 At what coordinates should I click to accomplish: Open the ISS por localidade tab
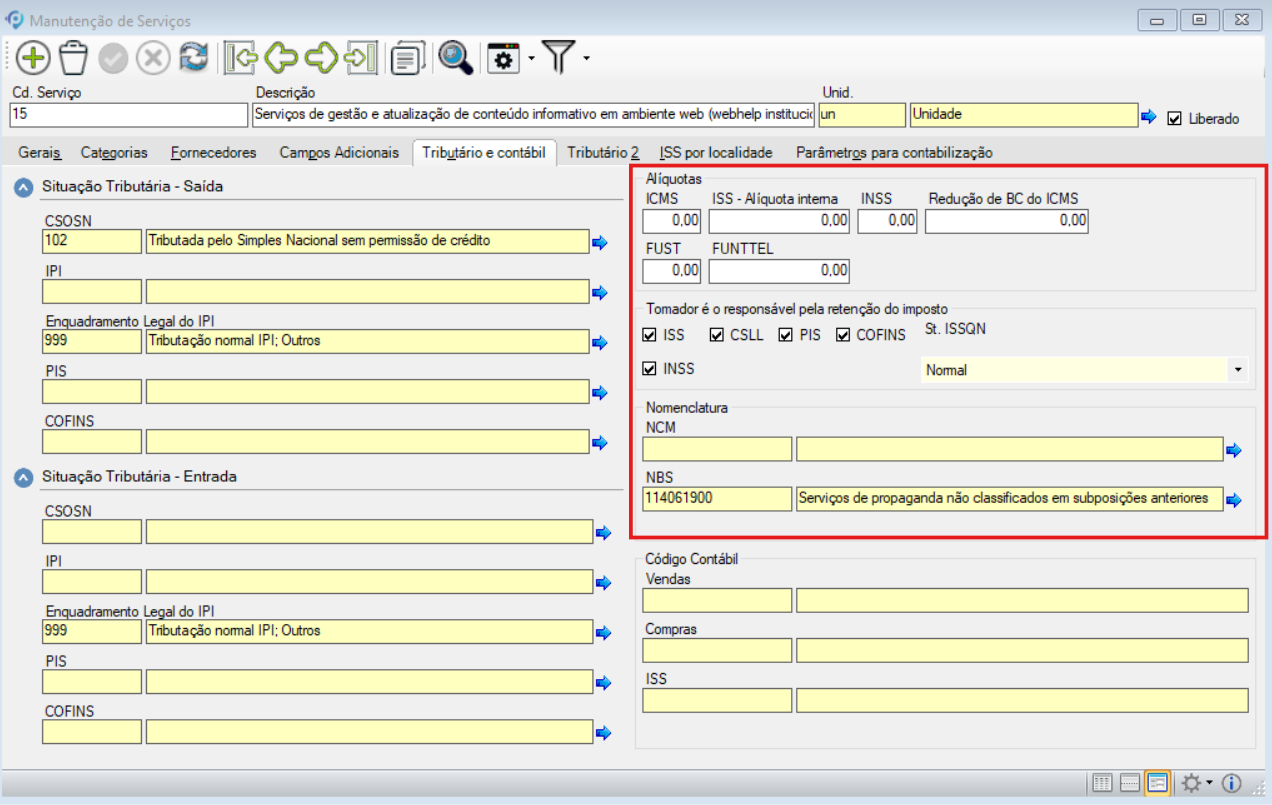[716, 152]
